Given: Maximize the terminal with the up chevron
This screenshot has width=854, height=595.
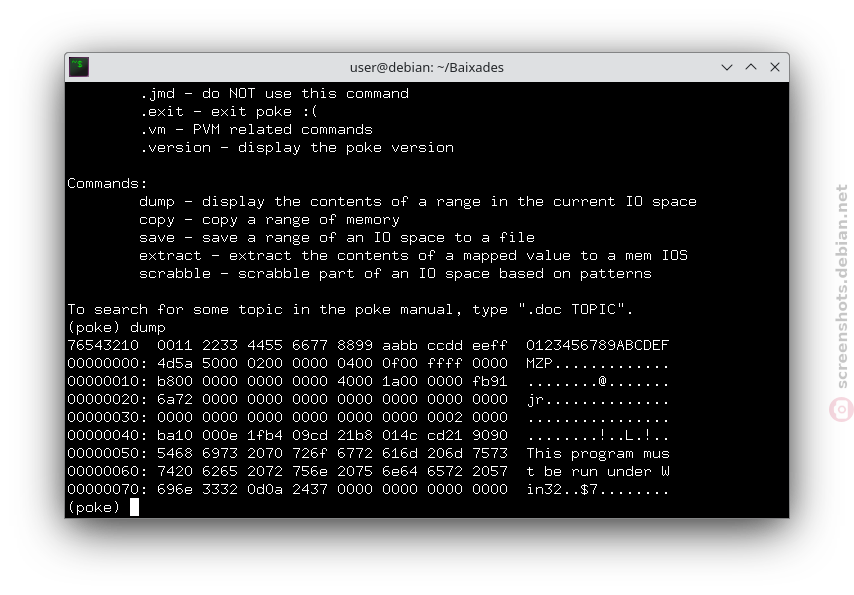Looking at the screenshot, I should (751, 67).
